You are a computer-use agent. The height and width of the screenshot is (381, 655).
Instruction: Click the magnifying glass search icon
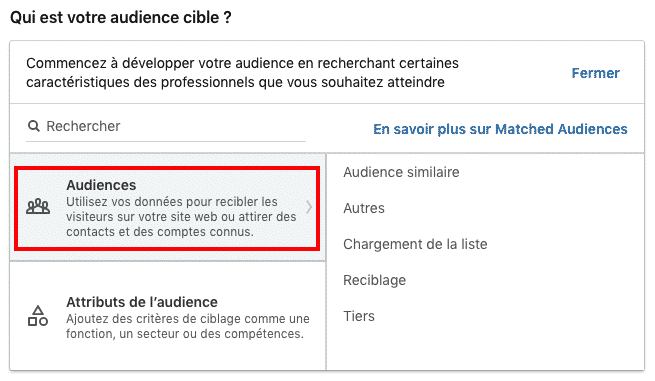(33, 126)
